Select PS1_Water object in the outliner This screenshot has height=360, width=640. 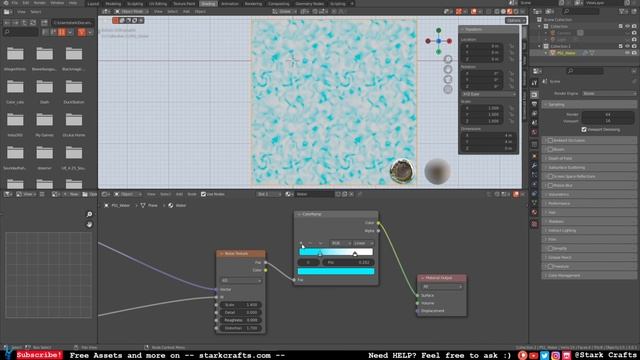(x=565, y=53)
